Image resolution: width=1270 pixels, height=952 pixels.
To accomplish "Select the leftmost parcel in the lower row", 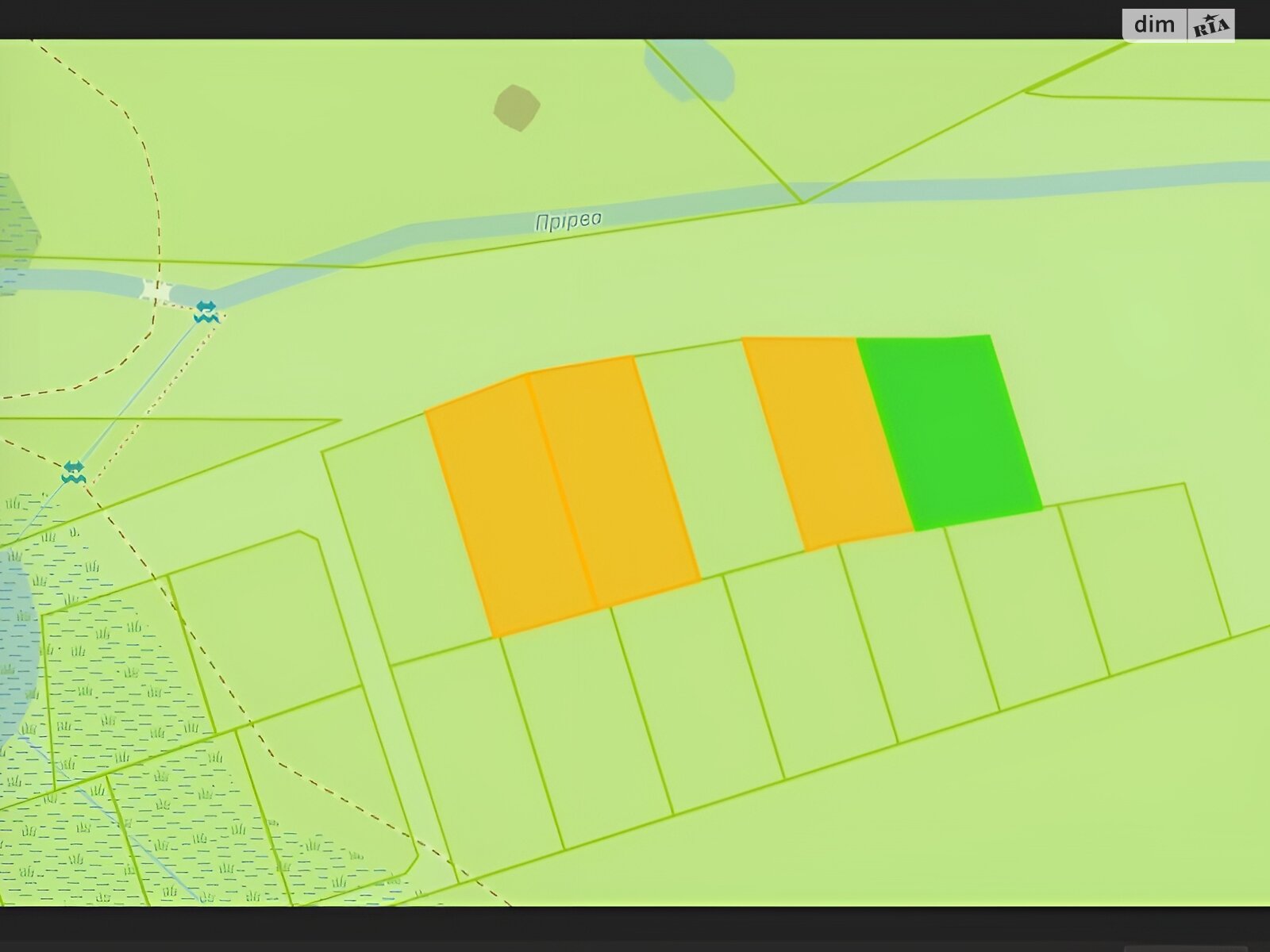I will [x=476, y=754].
